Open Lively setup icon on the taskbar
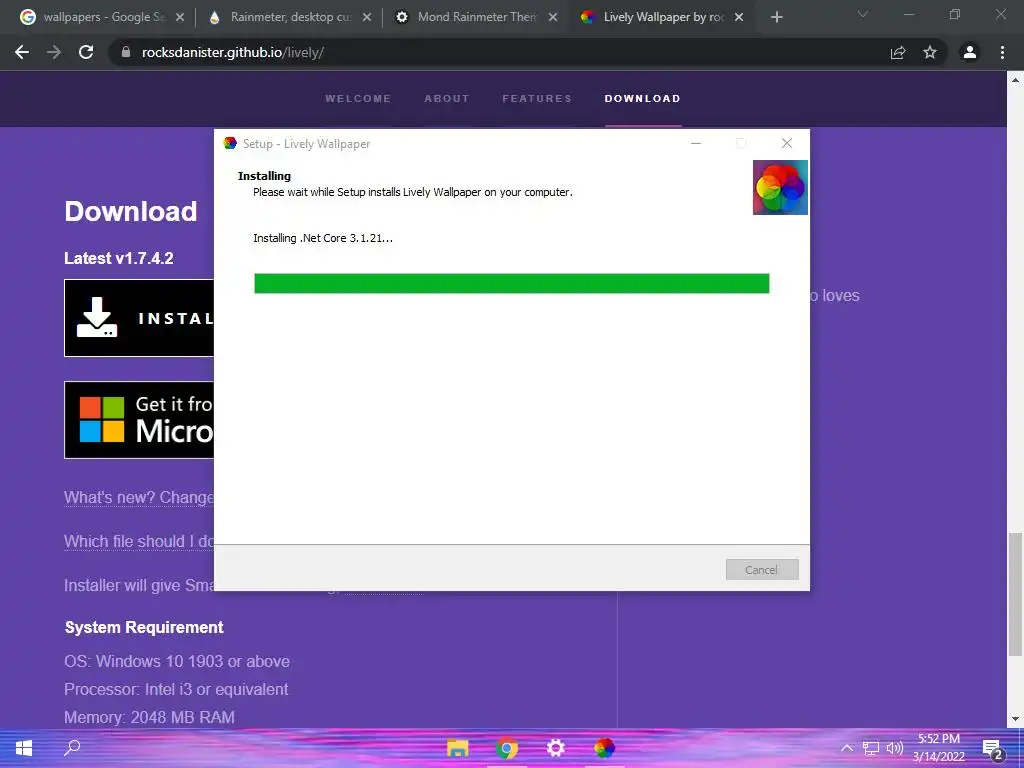 605,748
